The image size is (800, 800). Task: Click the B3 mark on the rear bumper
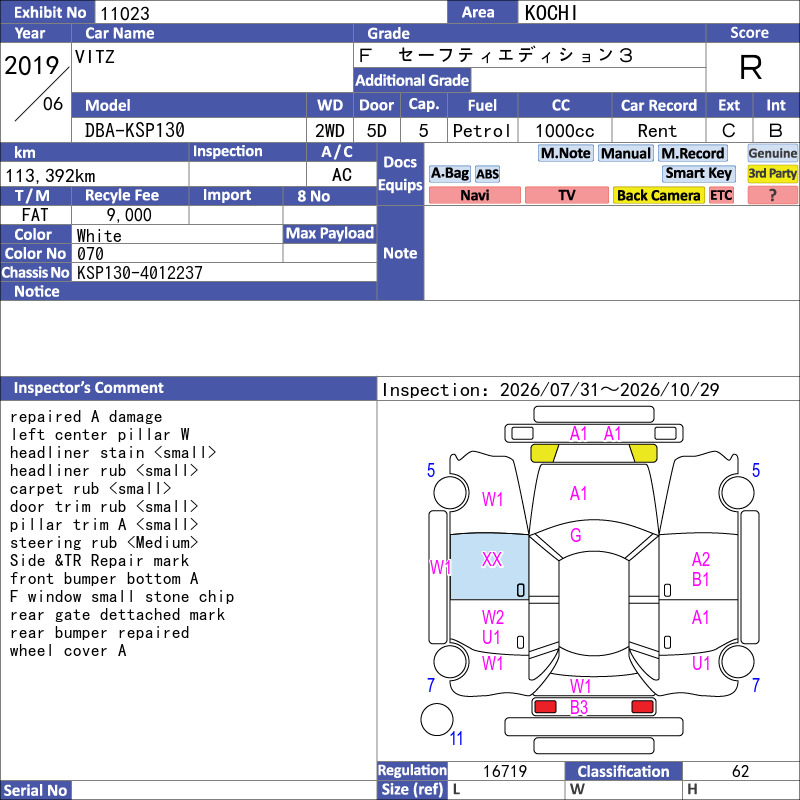point(579,708)
